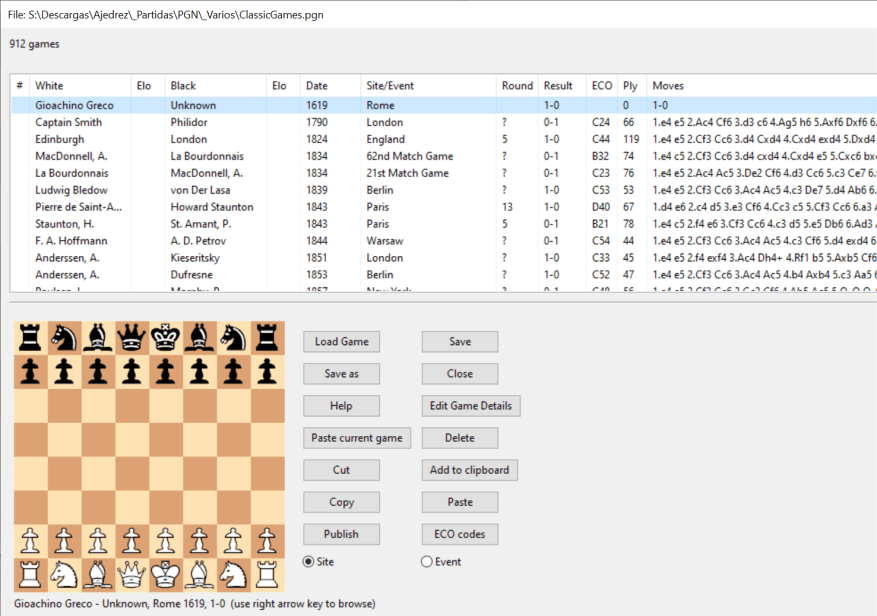
Task: Click the Load Game button
Action: pos(341,342)
